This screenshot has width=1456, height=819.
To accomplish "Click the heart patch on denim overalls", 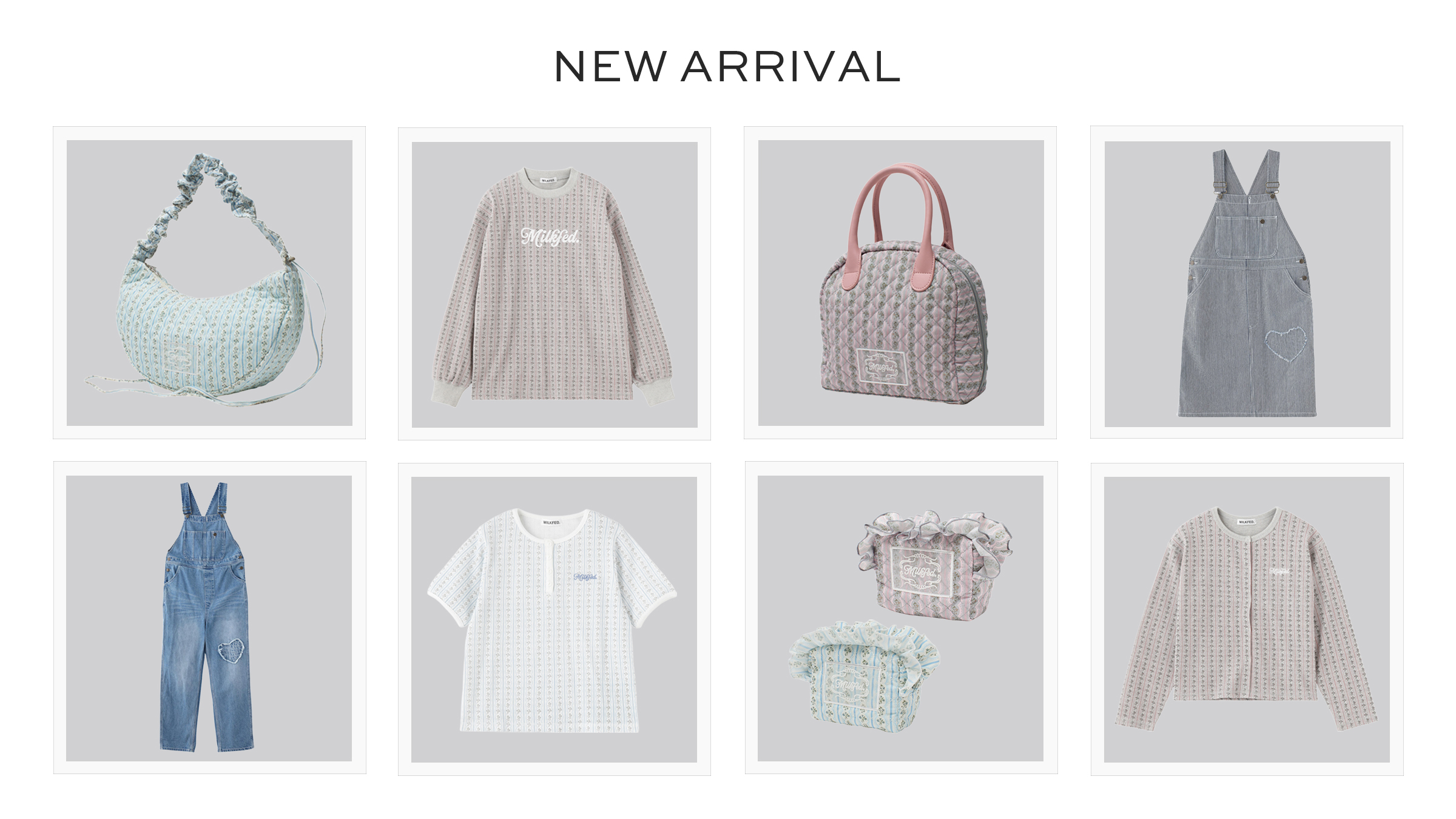I will click(x=232, y=653).
